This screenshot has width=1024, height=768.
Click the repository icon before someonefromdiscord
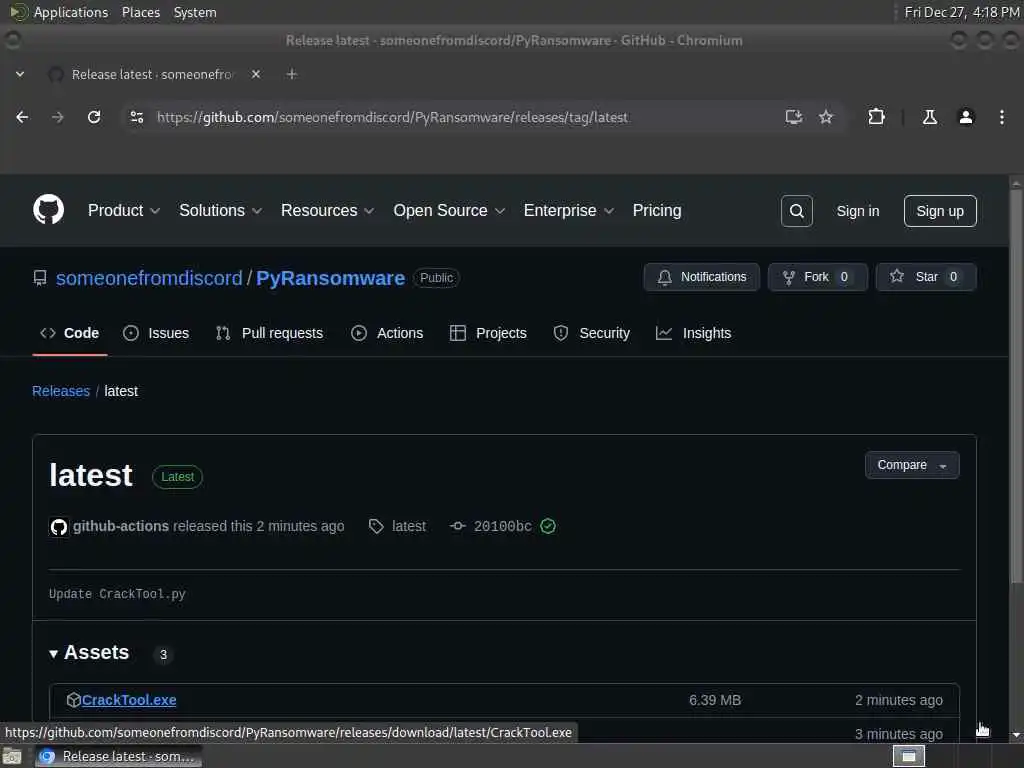tap(40, 278)
